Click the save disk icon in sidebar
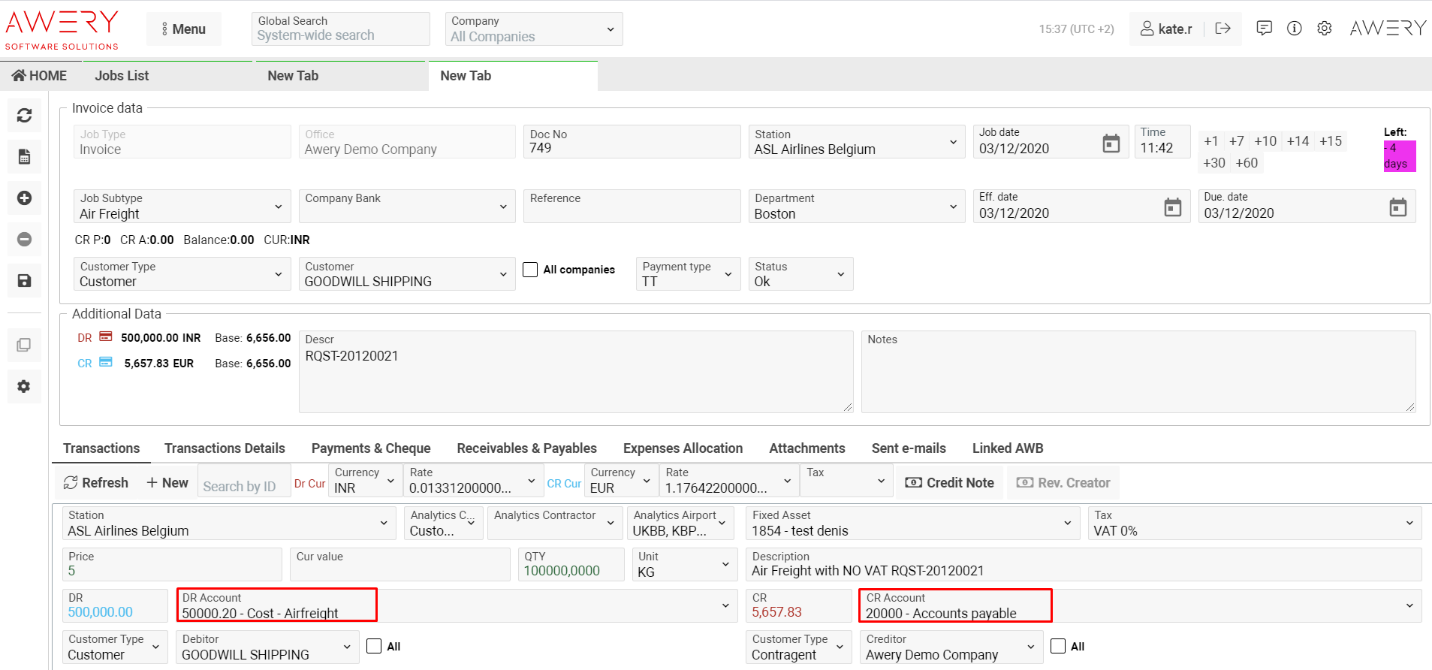Image resolution: width=1432 pixels, height=670 pixels. (x=24, y=281)
